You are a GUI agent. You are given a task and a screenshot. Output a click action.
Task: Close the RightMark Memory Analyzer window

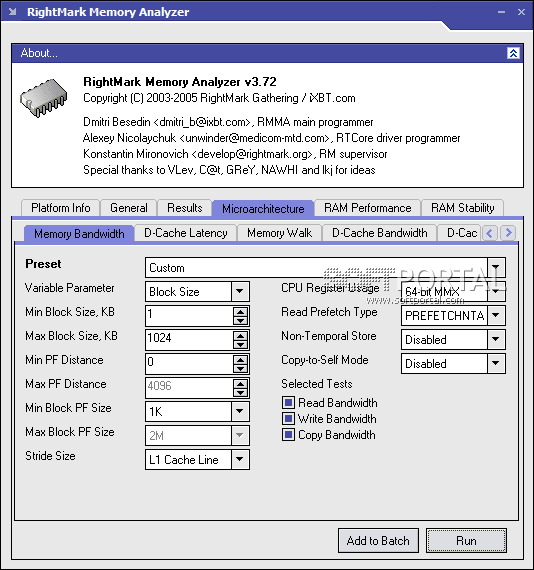click(521, 12)
